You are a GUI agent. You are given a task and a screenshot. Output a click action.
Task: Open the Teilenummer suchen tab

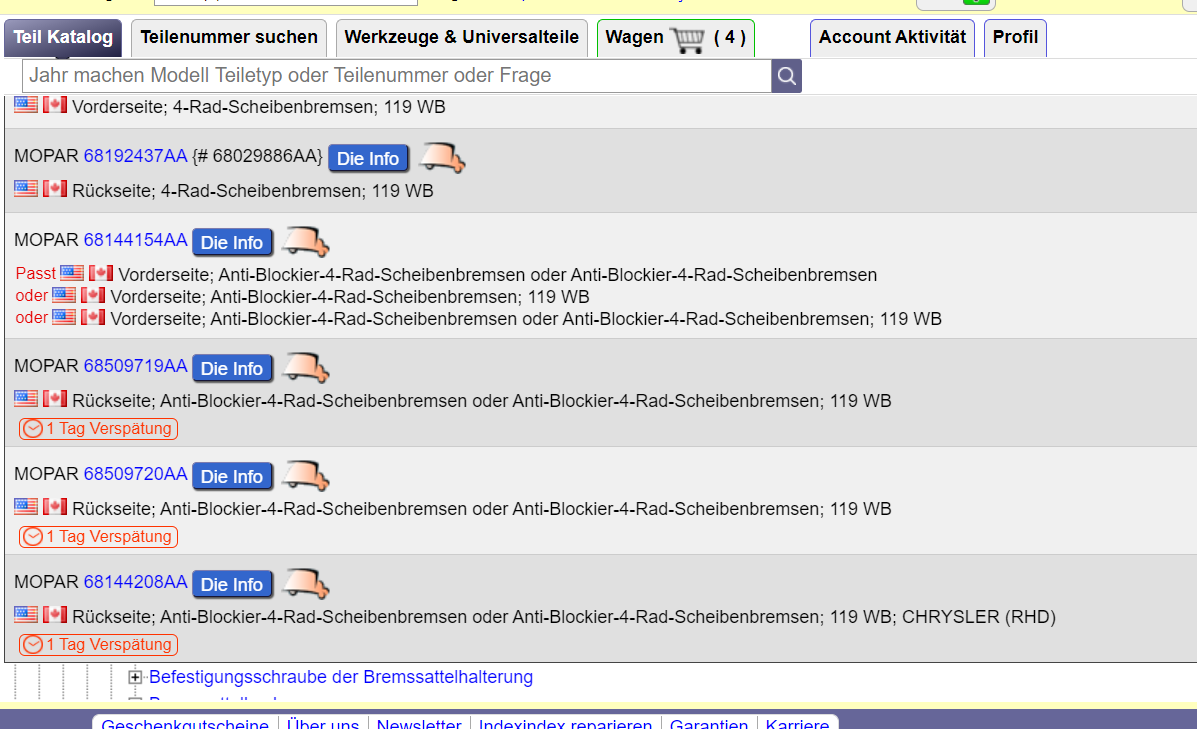coord(229,38)
